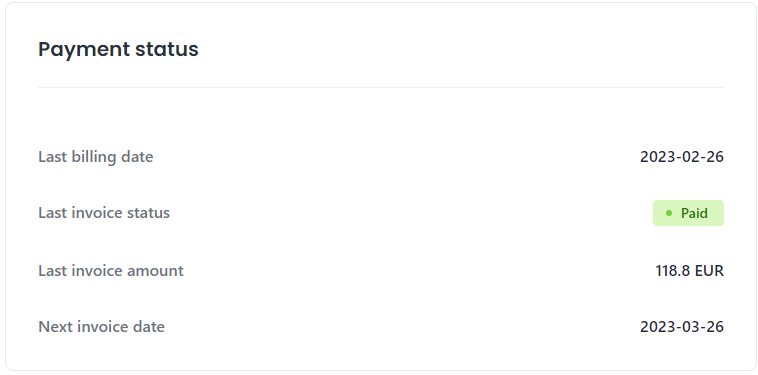Screen dimensions: 758x375
Task: Click the divider line under Payment status
Action: 381,87
